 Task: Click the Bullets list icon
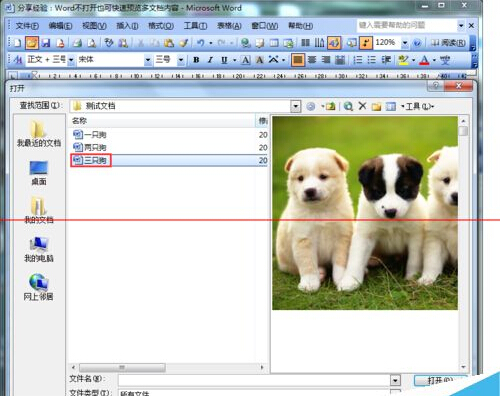(372, 60)
